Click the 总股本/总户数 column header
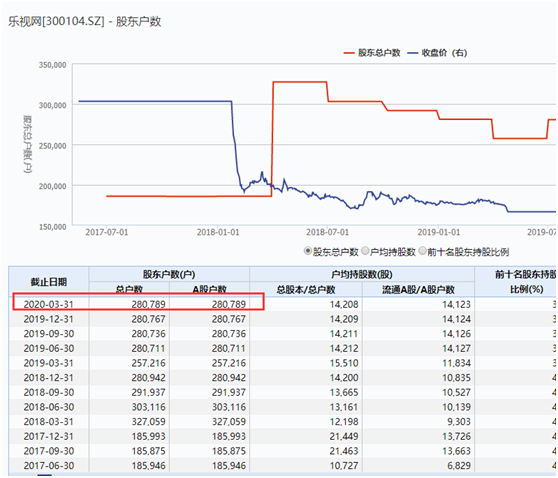The image size is (558, 478). (x=306, y=289)
